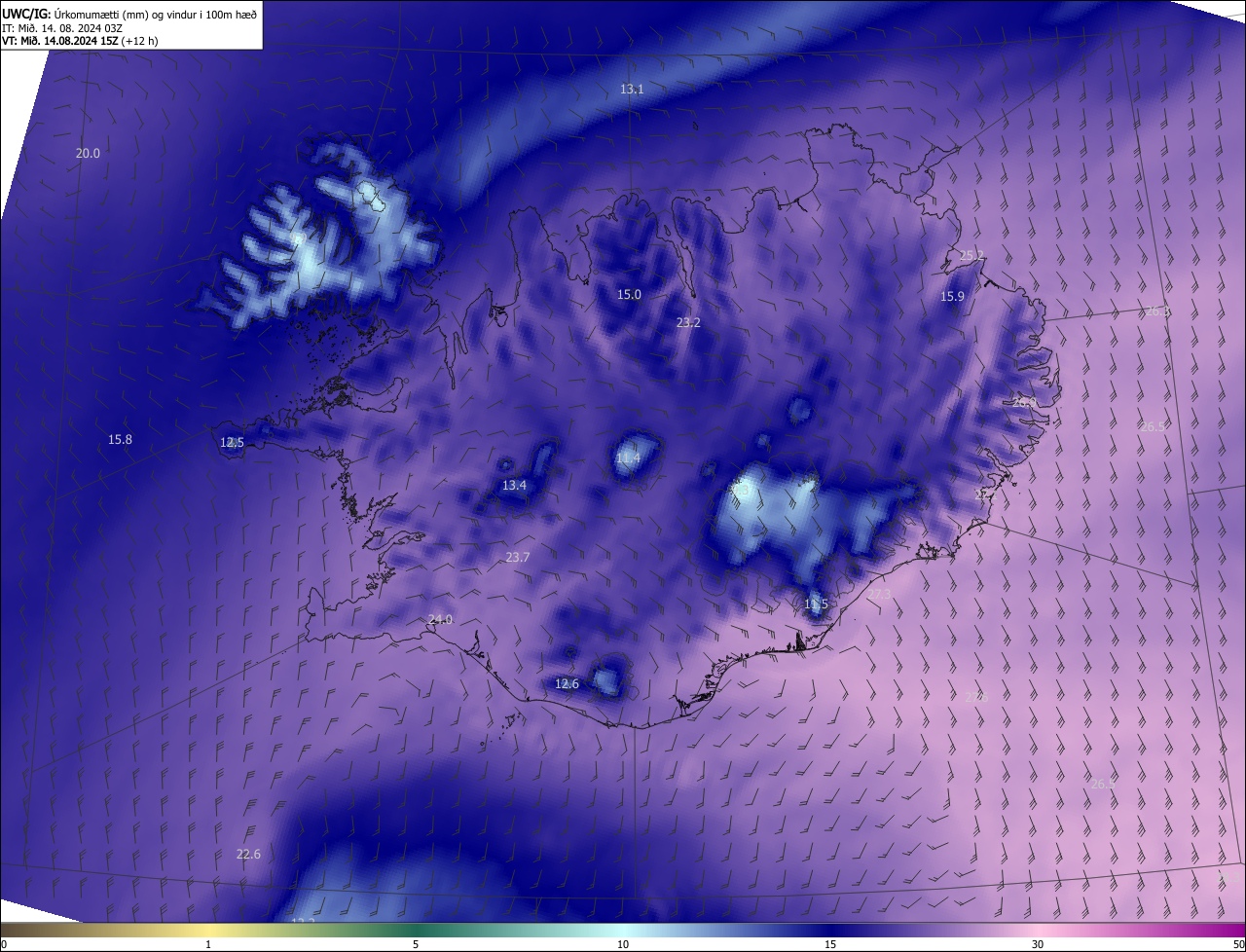Click the 30 tick label on the color scale
The width and height of the screenshot is (1246, 952).
point(1038,944)
